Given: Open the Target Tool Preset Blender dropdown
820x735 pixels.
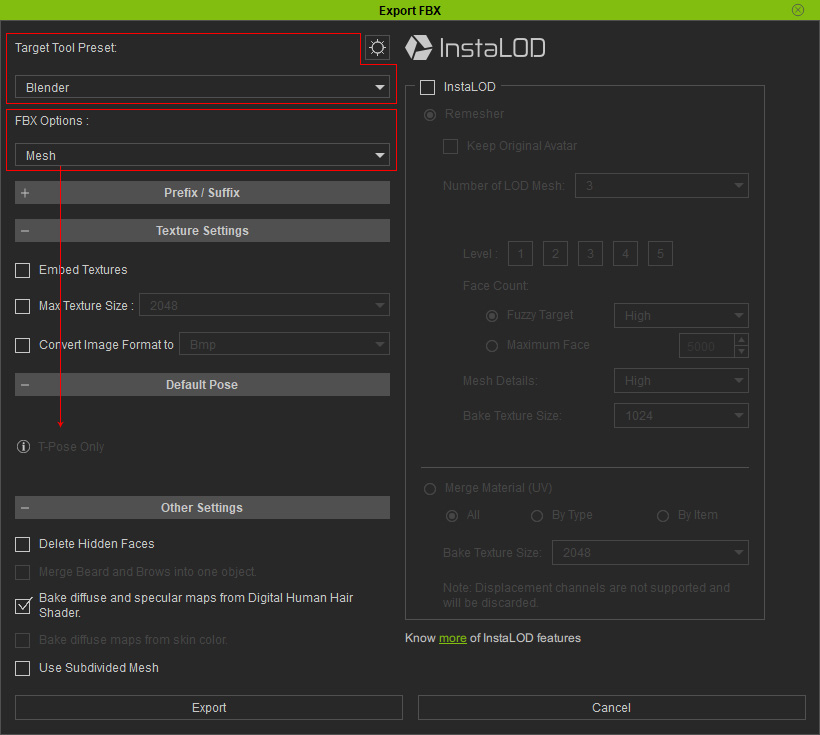Looking at the screenshot, I should pyautogui.click(x=202, y=87).
